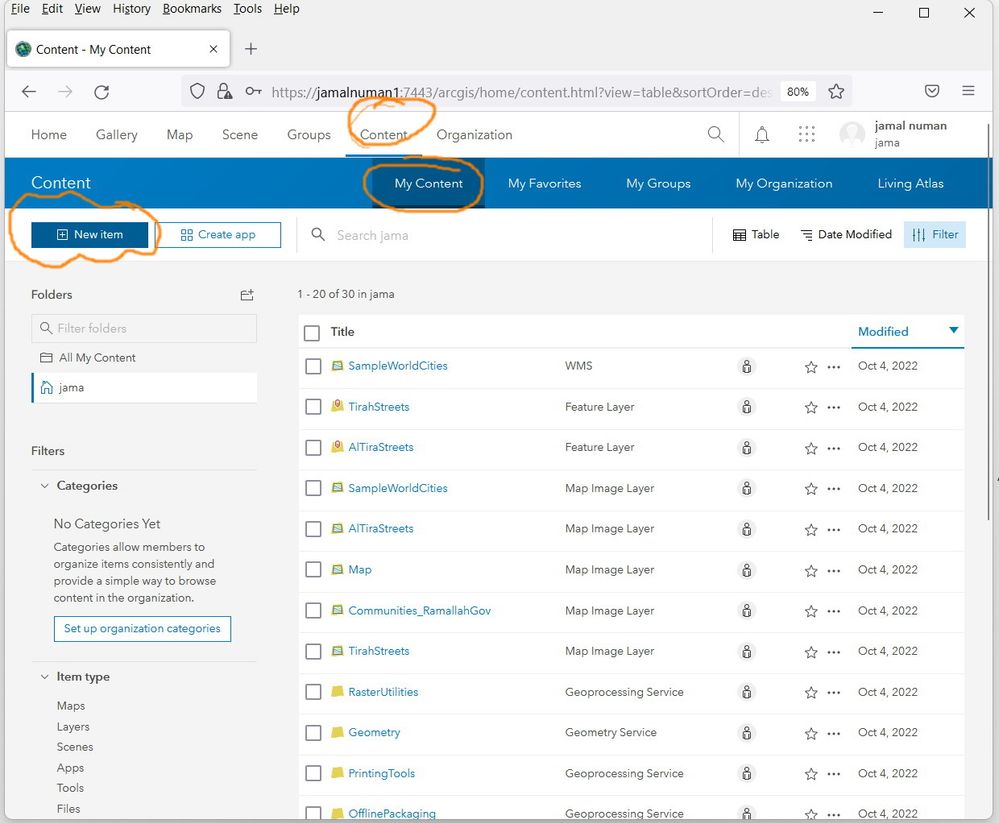Switch to My Organization tab

(x=784, y=183)
